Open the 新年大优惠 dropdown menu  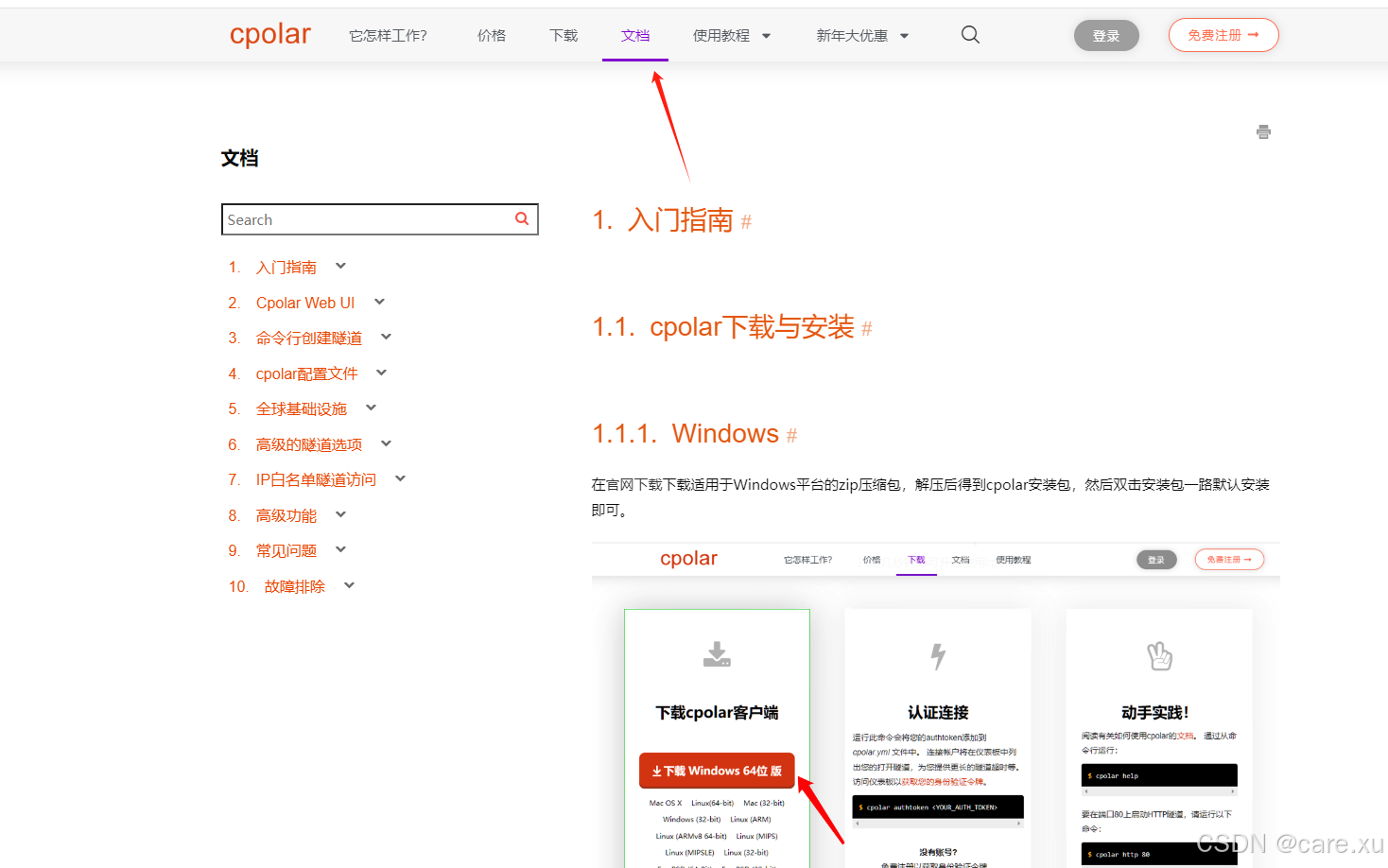click(x=862, y=36)
